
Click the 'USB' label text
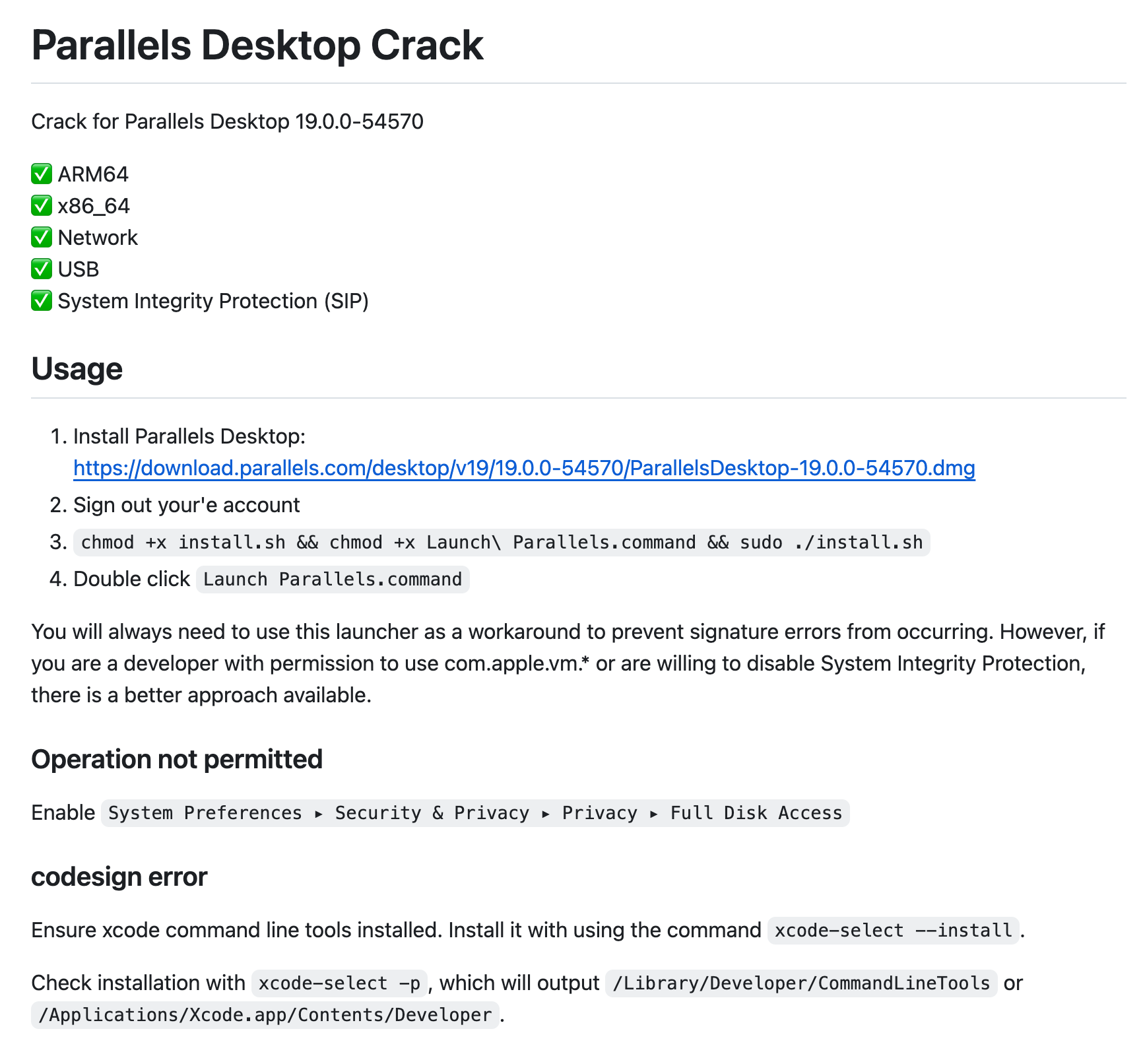pyautogui.click(x=79, y=269)
